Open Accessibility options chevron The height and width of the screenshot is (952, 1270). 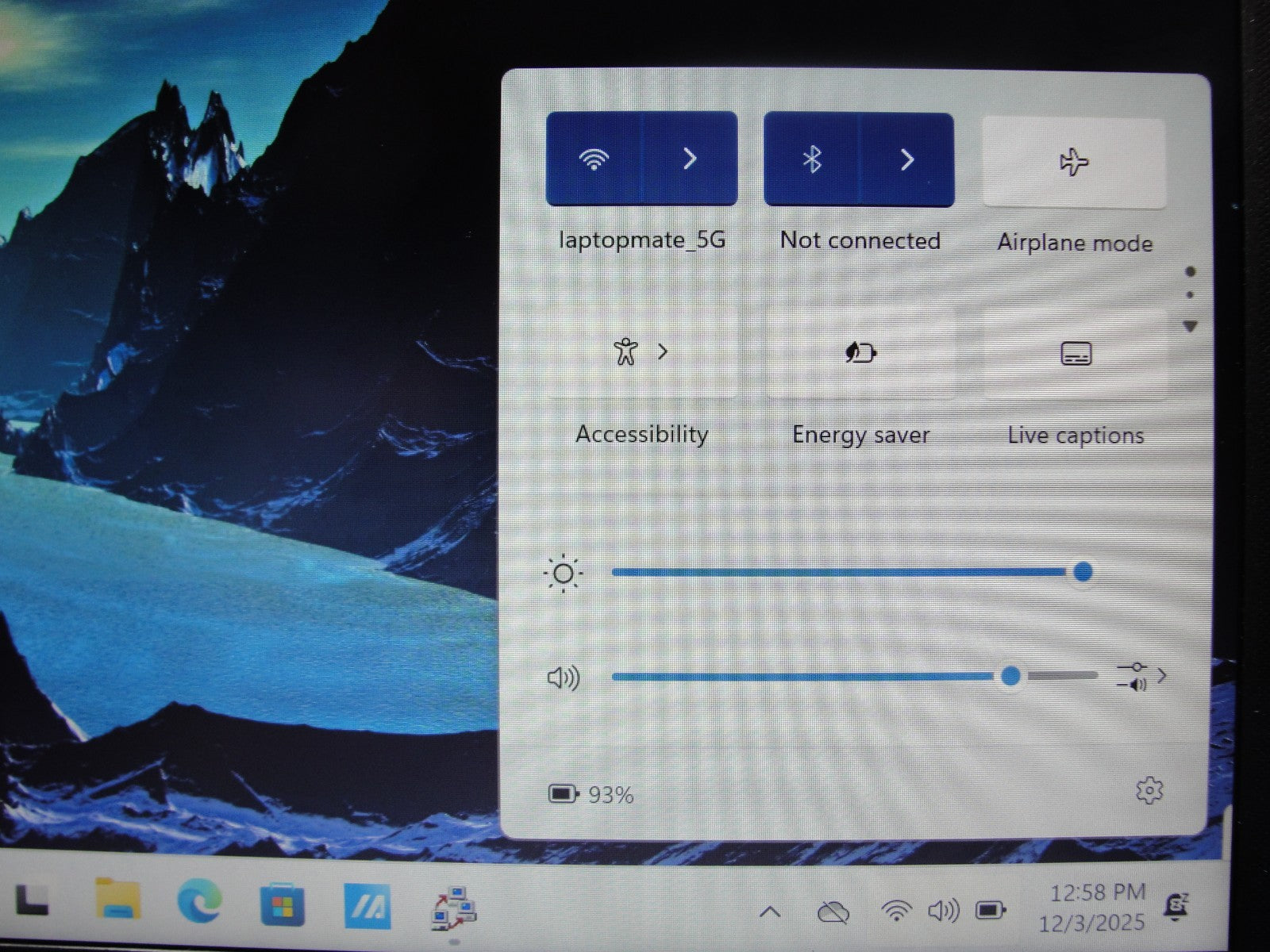click(x=663, y=351)
